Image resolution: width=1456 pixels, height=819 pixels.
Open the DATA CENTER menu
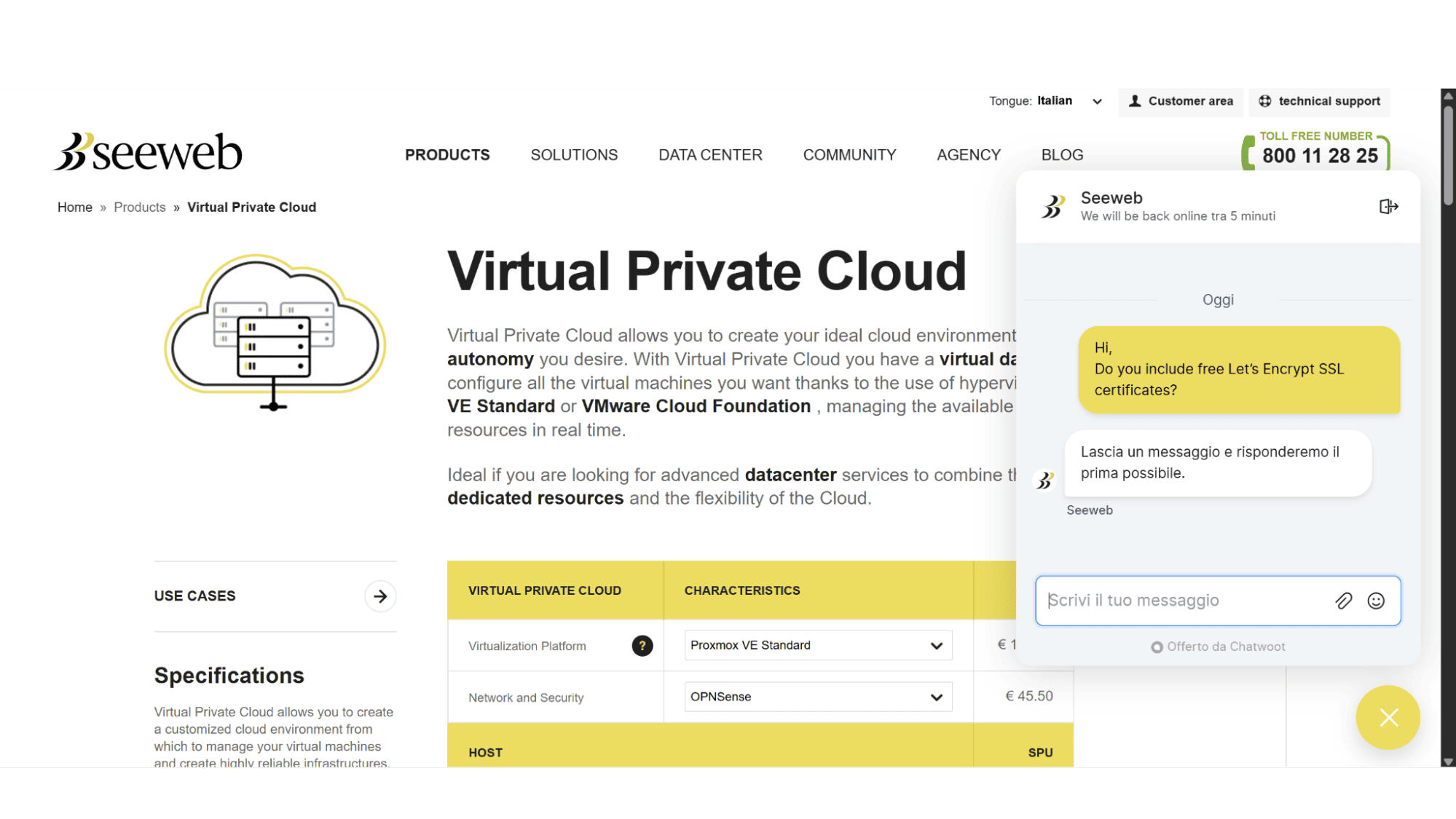click(710, 155)
